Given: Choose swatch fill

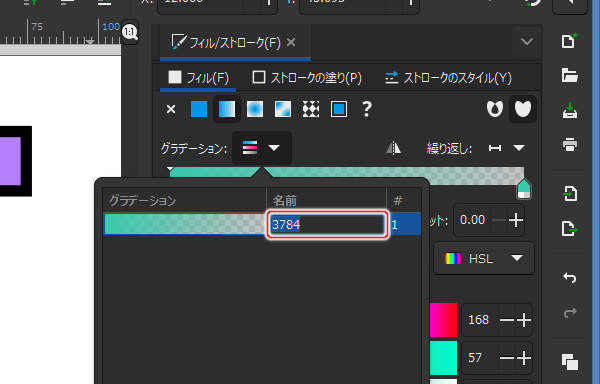Looking at the screenshot, I should [339, 109].
